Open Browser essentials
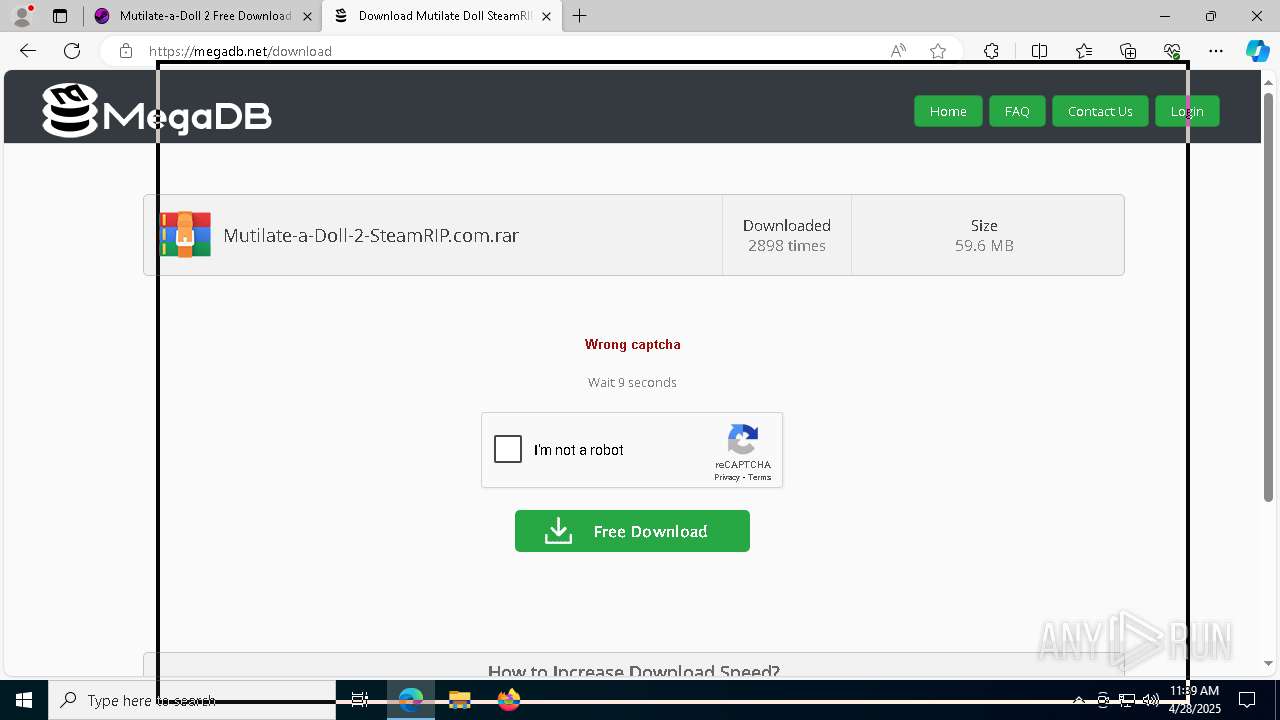The width and height of the screenshot is (1280, 720). pyautogui.click(x=1172, y=51)
